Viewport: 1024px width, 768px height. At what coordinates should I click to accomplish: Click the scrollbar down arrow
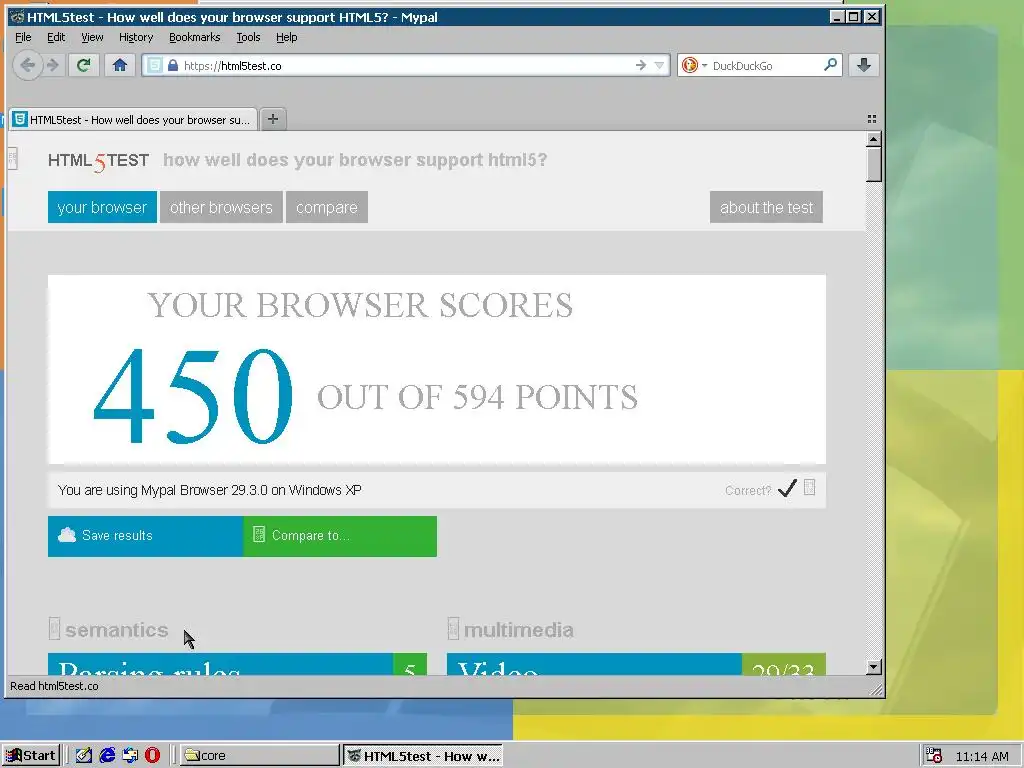874,667
